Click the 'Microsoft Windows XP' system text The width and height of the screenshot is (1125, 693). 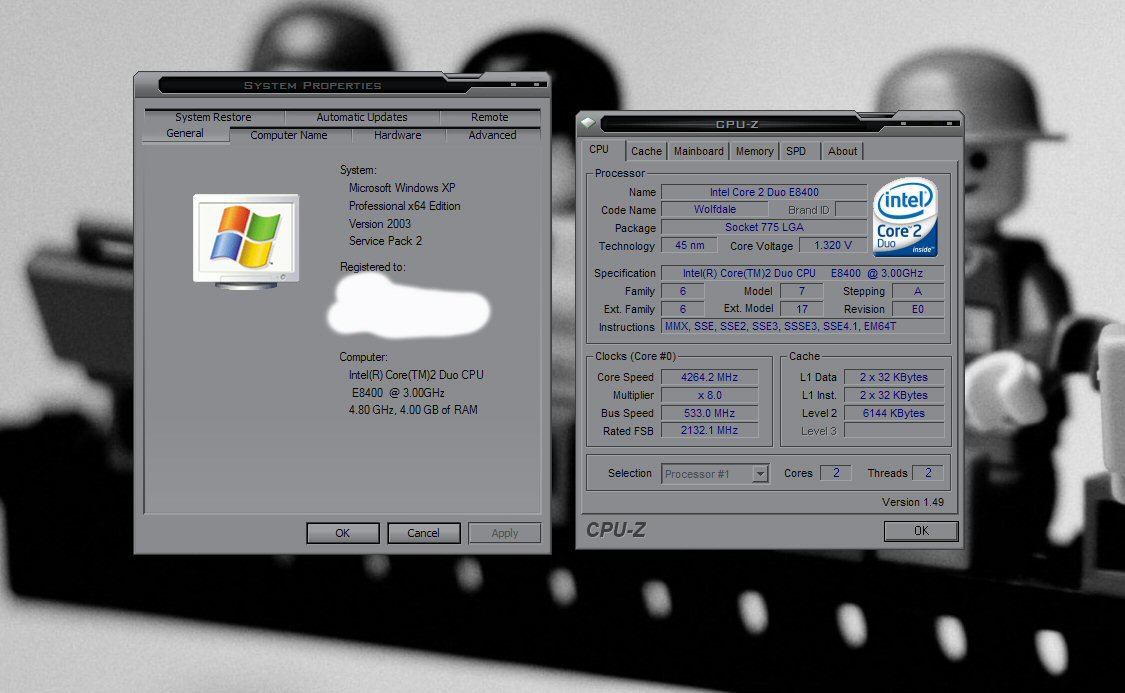(402, 188)
